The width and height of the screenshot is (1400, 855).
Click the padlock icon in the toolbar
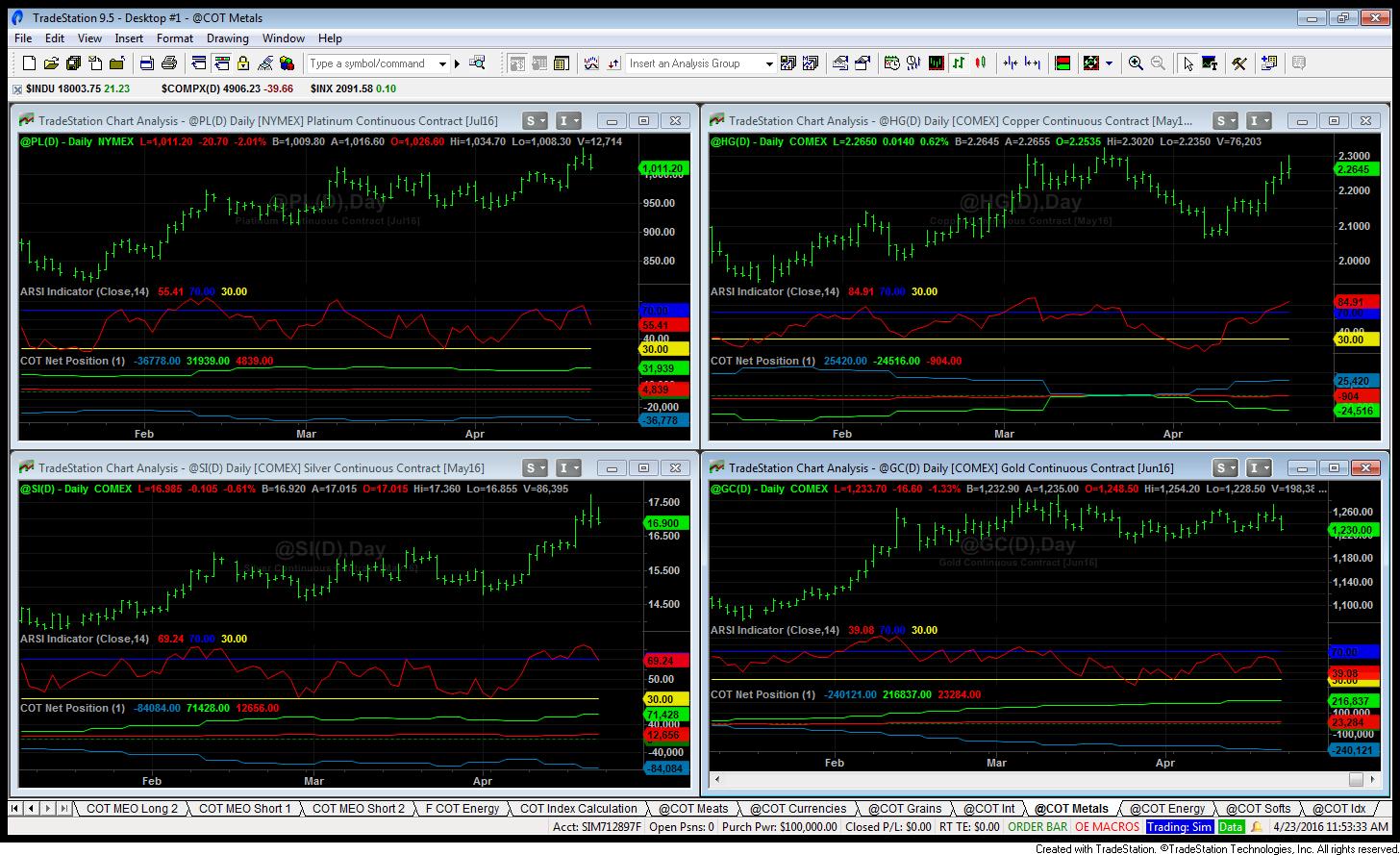coord(243,63)
